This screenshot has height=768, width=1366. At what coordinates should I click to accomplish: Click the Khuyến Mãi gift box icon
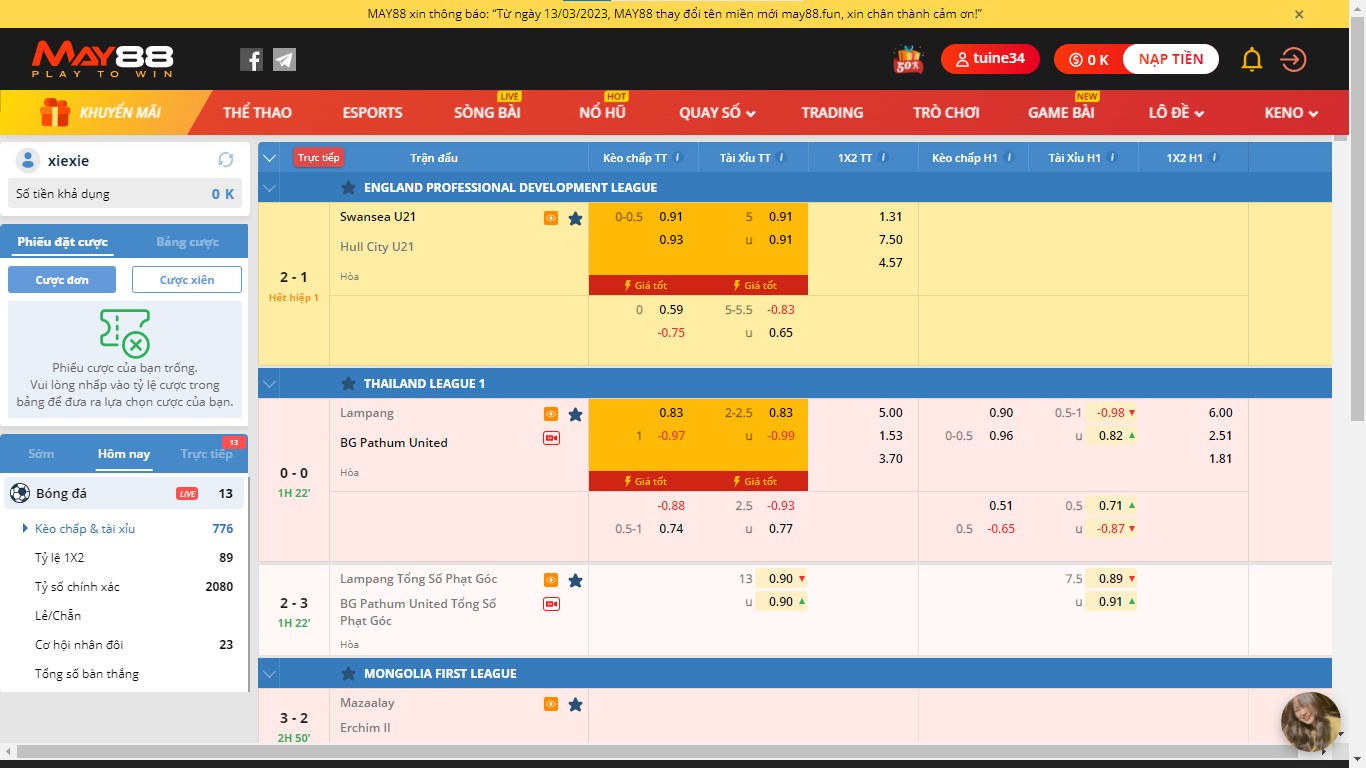pyautogui.click(x=54, y=112)
